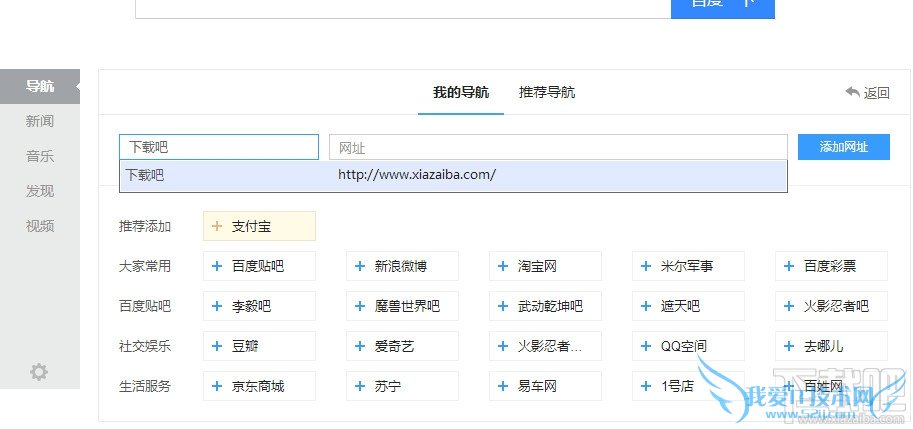913x429 pixels.
Task: Click plus icon beside 武动乾坤吧
Action: (504, 306)
